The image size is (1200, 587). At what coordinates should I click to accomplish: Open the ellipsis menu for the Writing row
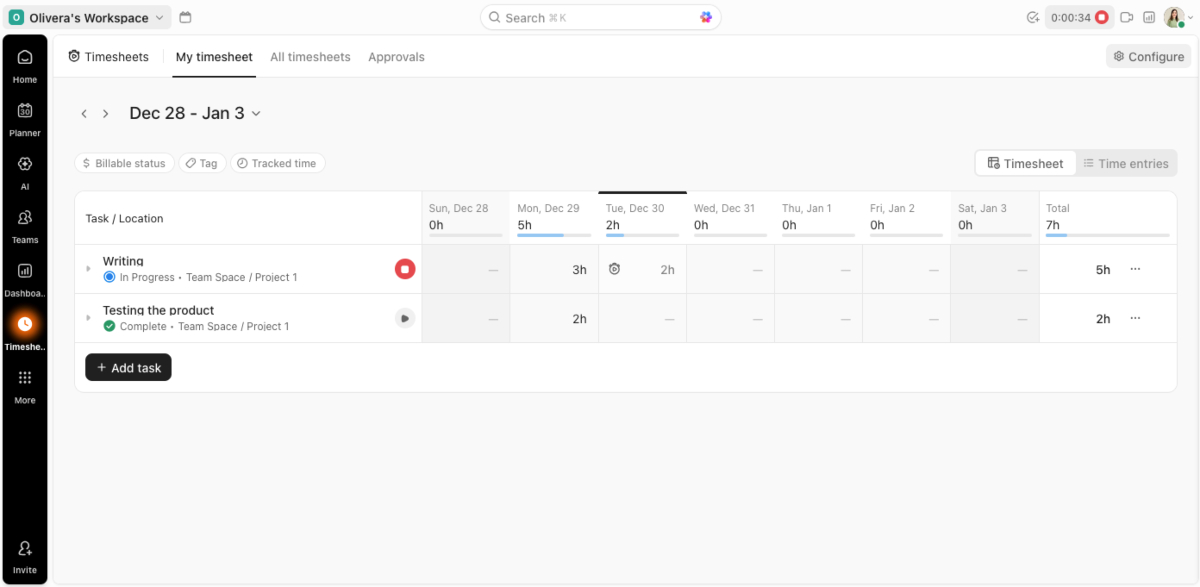coord(1135,269)
